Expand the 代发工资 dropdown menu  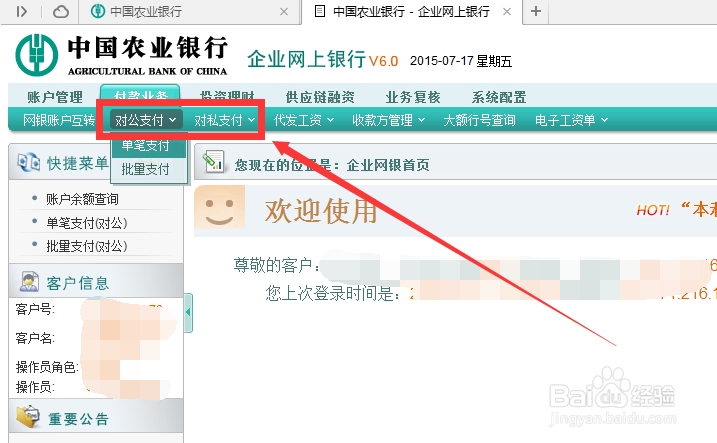(x=304, y=120)
